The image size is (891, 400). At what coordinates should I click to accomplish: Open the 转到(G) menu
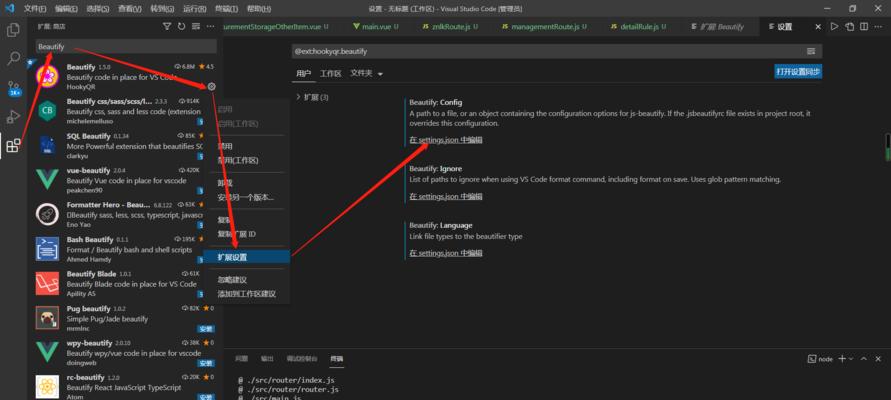pos(163,9)
